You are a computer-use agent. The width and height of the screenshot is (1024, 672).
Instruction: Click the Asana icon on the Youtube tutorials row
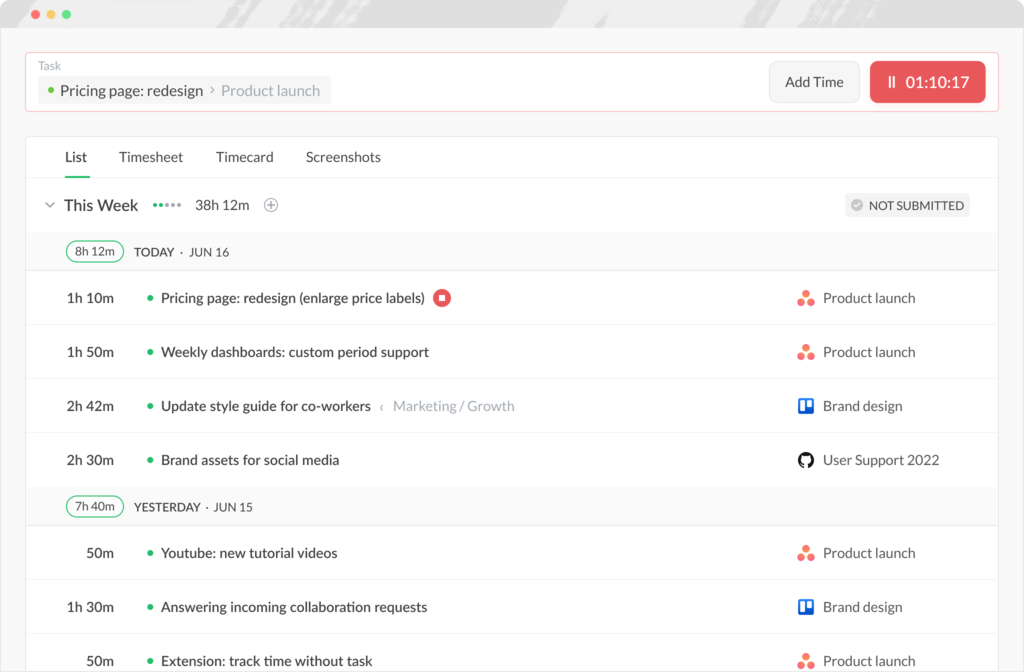(x=806, y=552)
